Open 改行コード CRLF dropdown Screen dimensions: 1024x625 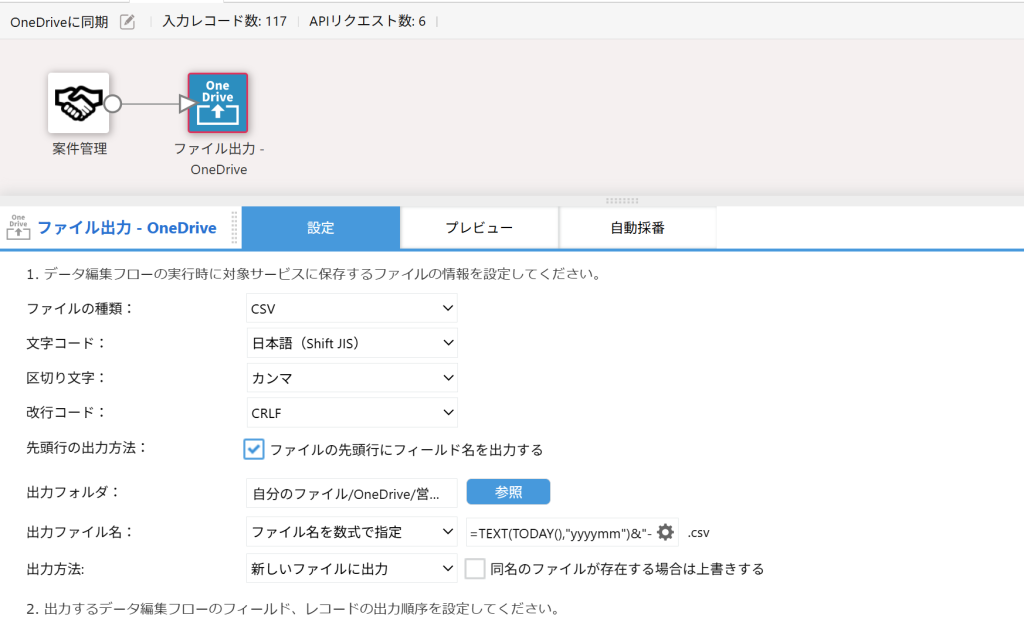[352, 413]
